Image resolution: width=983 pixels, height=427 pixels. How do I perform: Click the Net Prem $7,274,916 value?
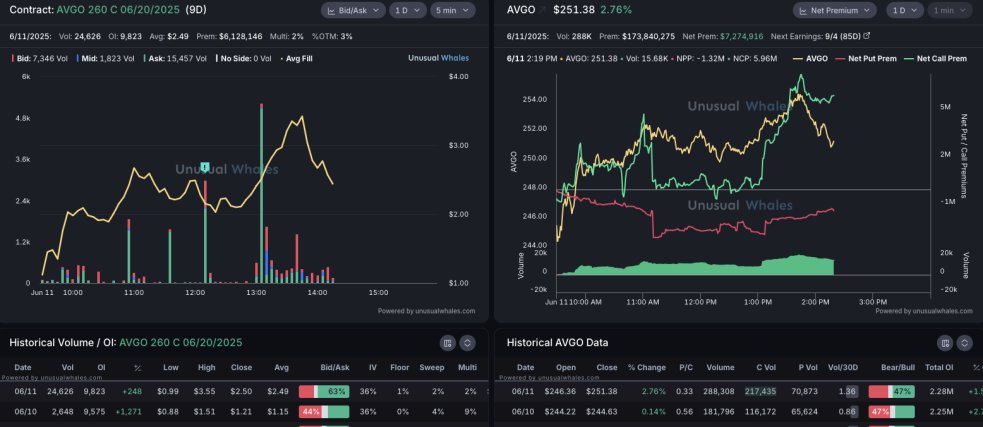(741, 36)
